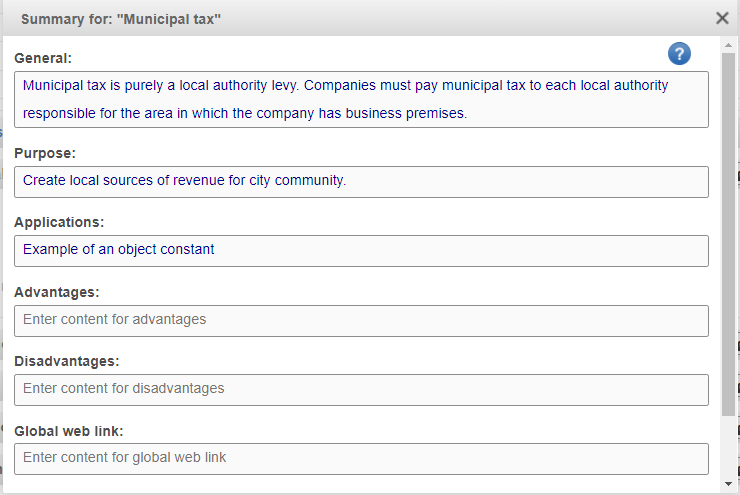The height and width of the screenshot is (495, 740).
Task: Click the 'Global web link:' label
Action: pyautogui.click(x=69, y=431)
